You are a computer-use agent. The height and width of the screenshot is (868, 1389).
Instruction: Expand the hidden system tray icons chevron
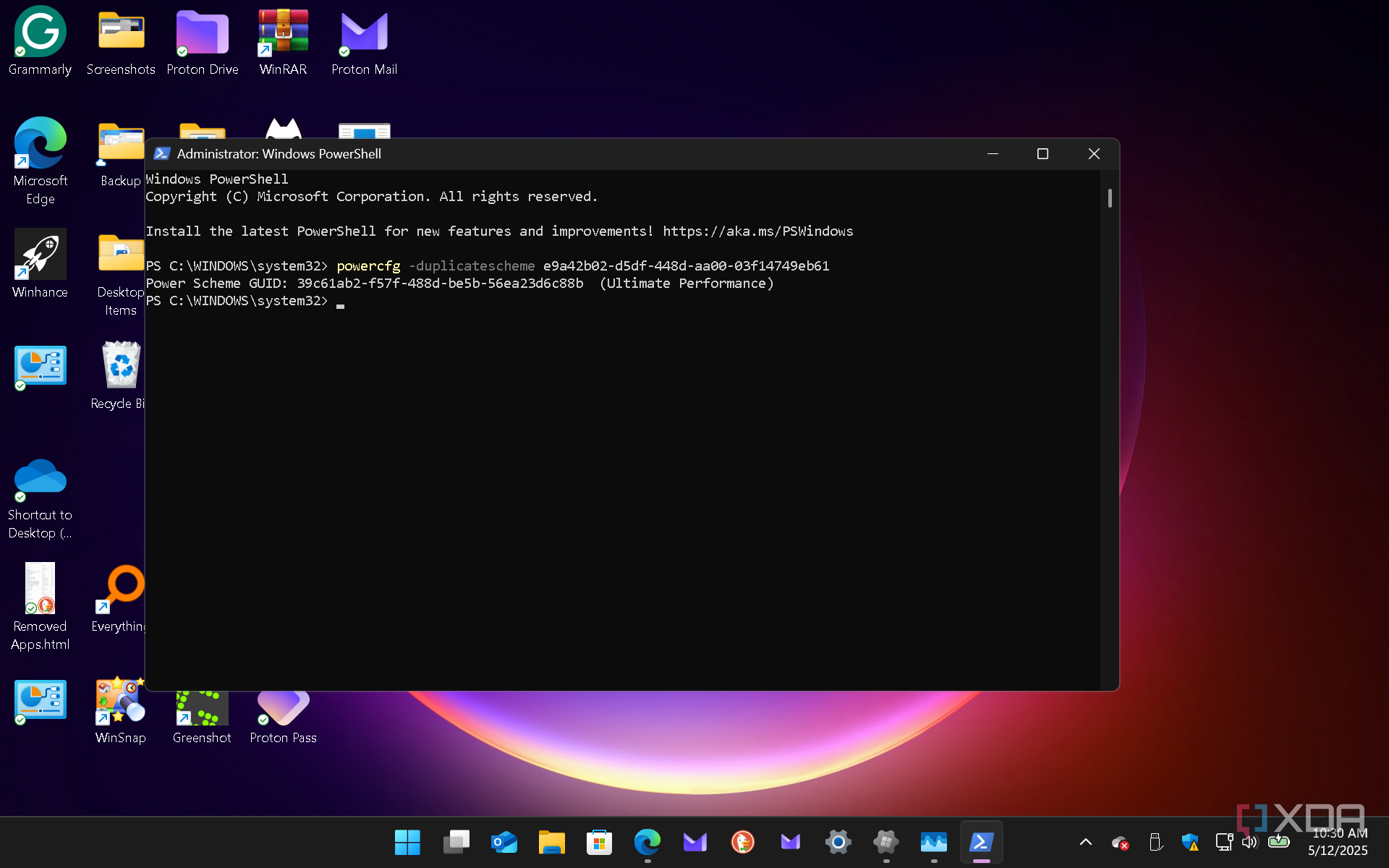pos(1085,842)
